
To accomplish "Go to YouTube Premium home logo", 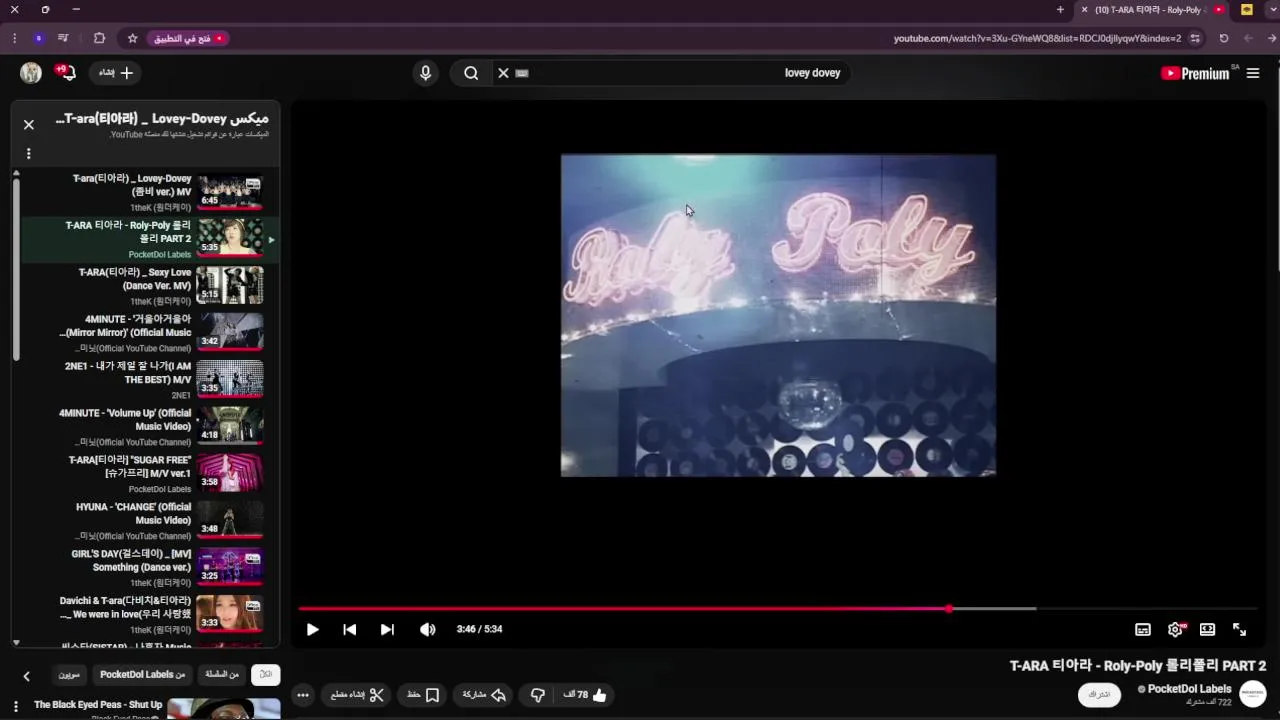I will click(1195, 73).
